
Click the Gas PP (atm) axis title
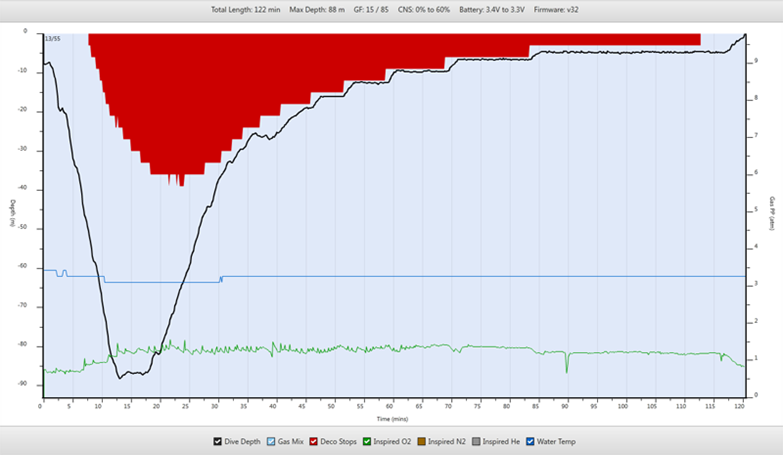pos(772,213)
